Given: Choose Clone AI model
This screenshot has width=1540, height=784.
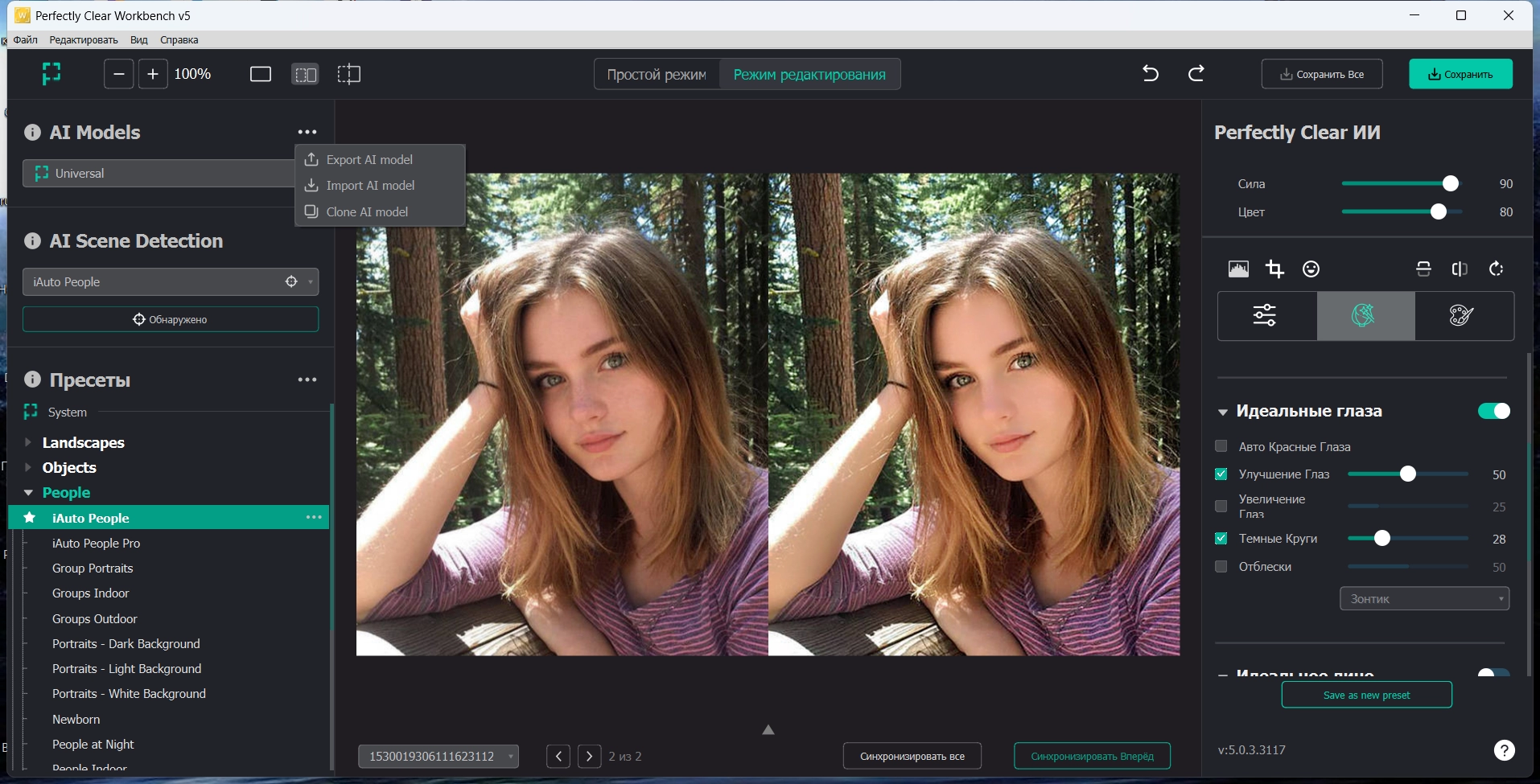Looking at the screenshot, I should 380,212.
